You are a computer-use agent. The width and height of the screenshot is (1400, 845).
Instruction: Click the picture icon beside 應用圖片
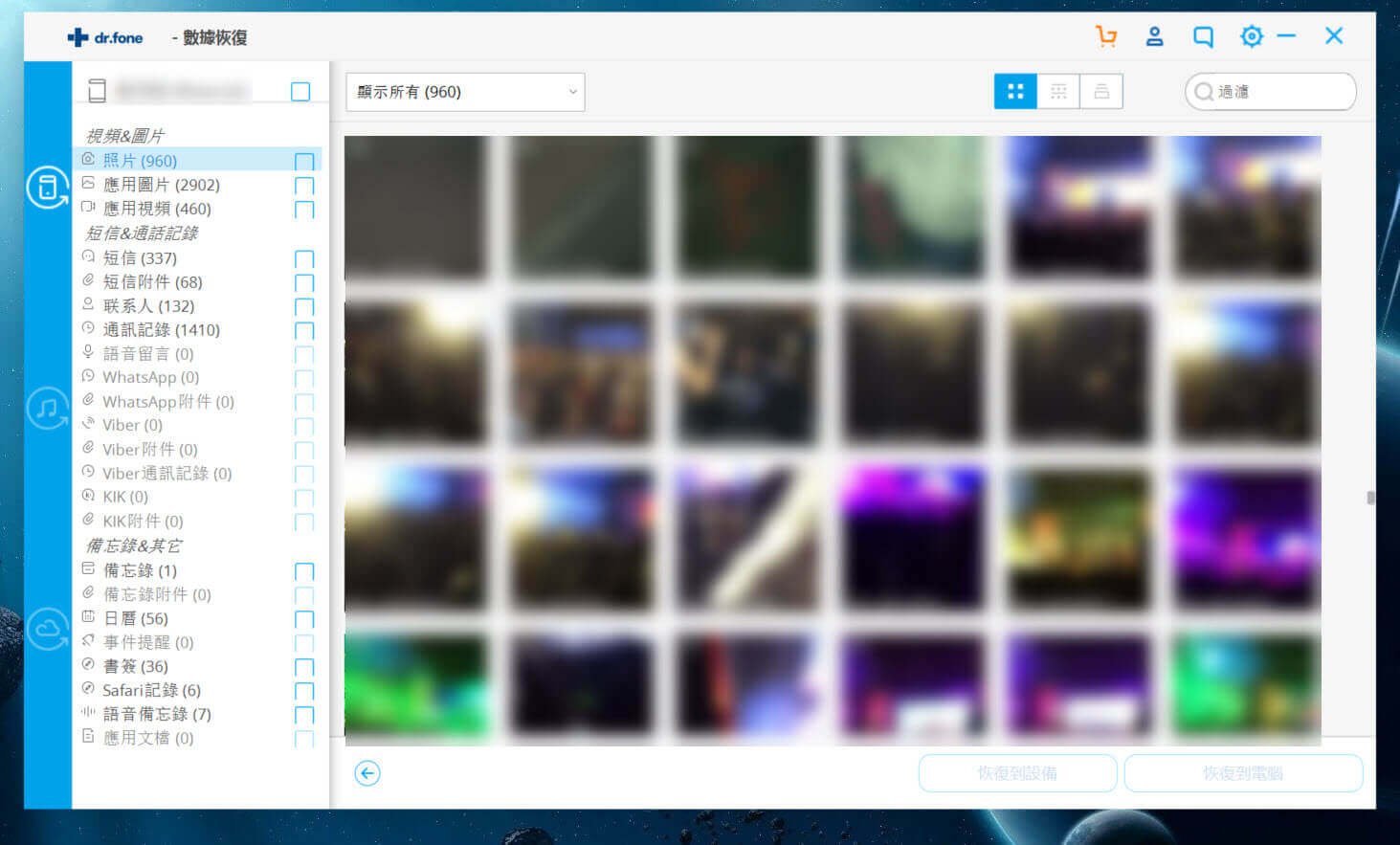coord(88,183)
